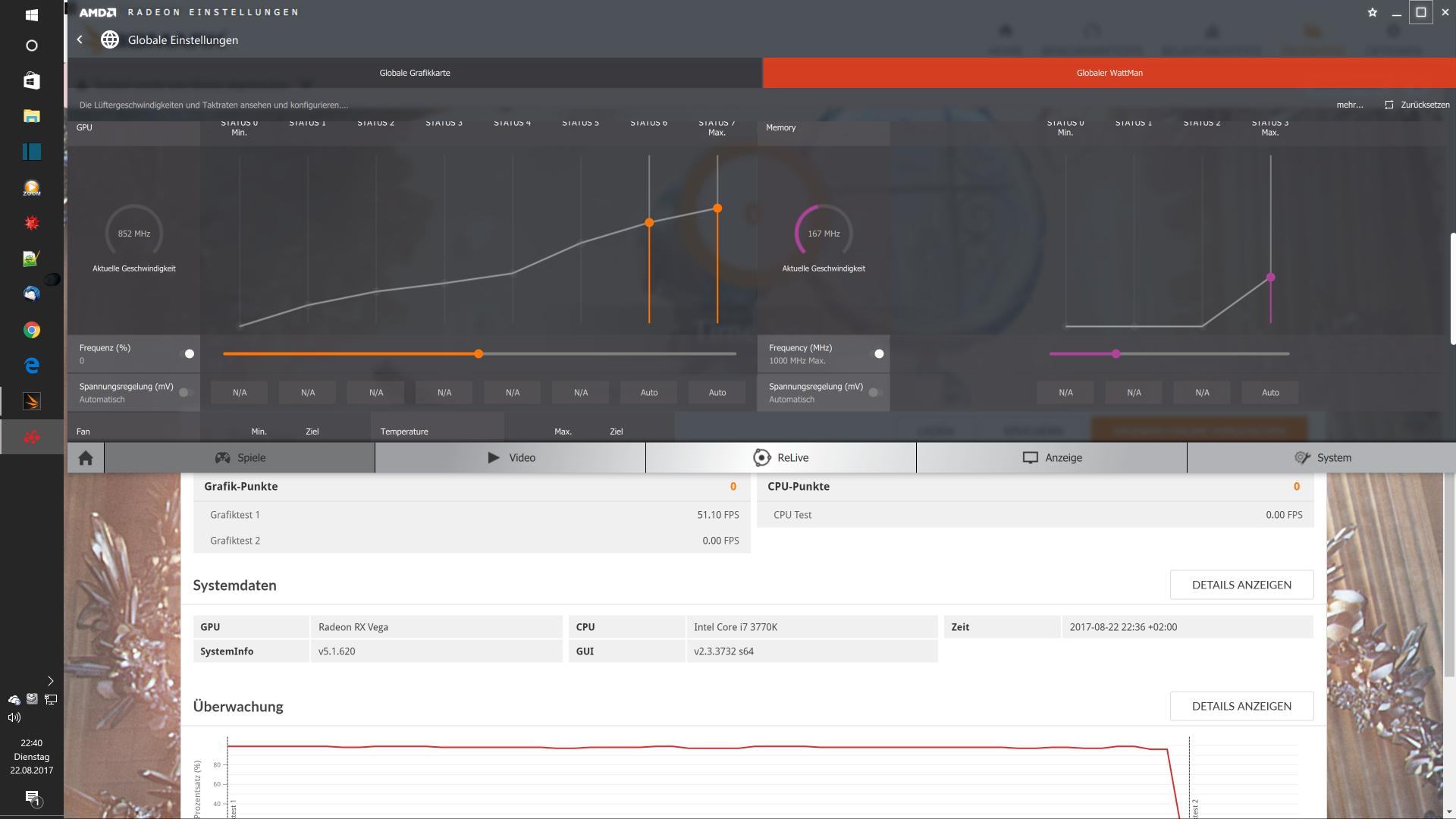Launch Microsoft Store from taskbar
Viewport: 1456px width, 819px height.
31,80
